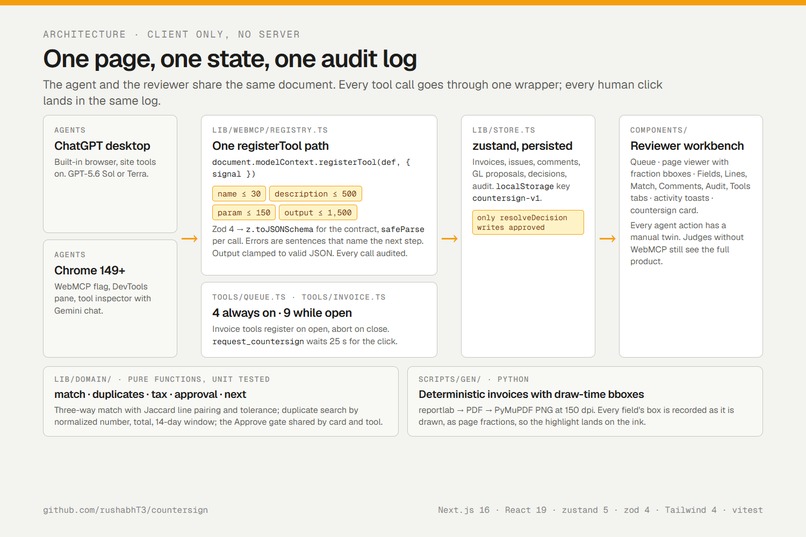
Task: Click the 'One page, one state, one audit log' heading
Action: [230, 59]
